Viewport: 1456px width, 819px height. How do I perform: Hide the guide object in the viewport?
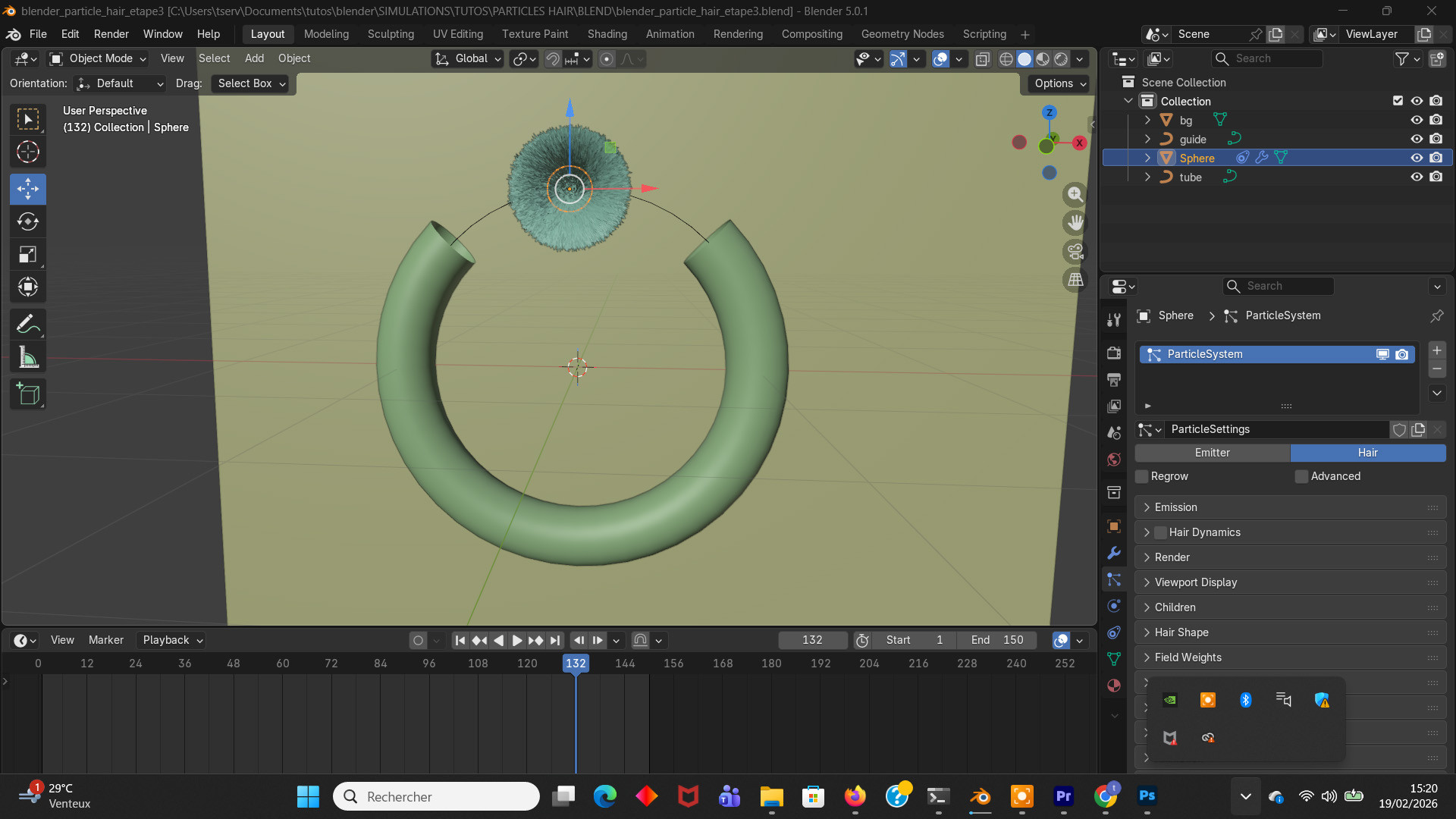click(1416, 139)
